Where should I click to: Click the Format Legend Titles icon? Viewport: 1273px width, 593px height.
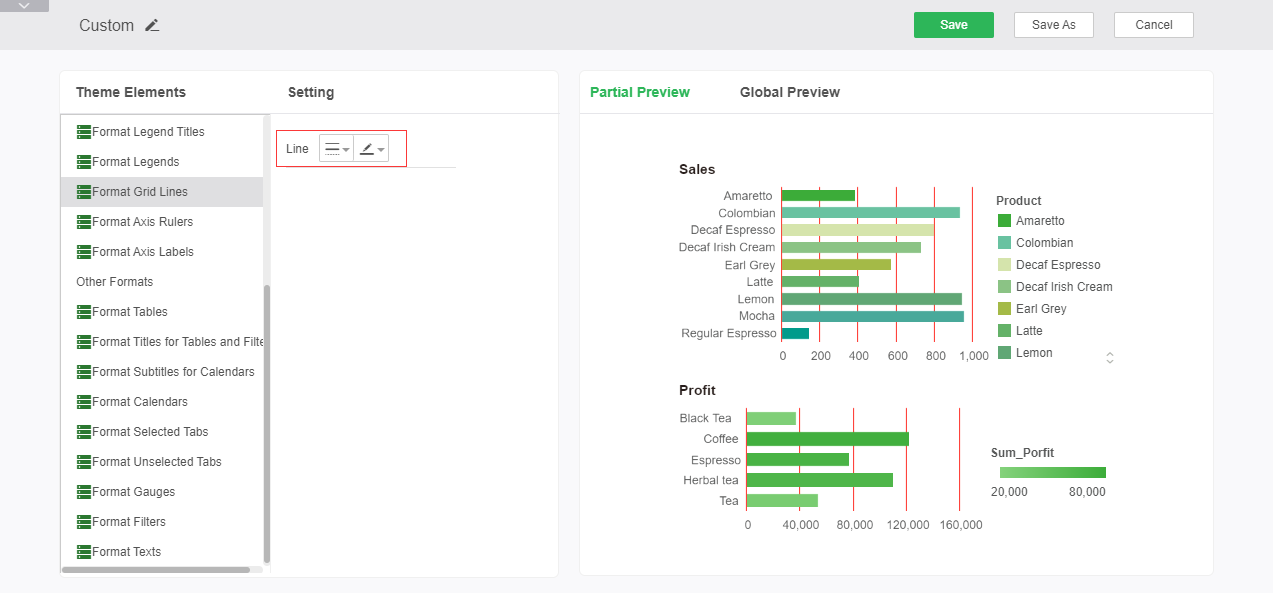pyautogui.click(x=84, y=132)
